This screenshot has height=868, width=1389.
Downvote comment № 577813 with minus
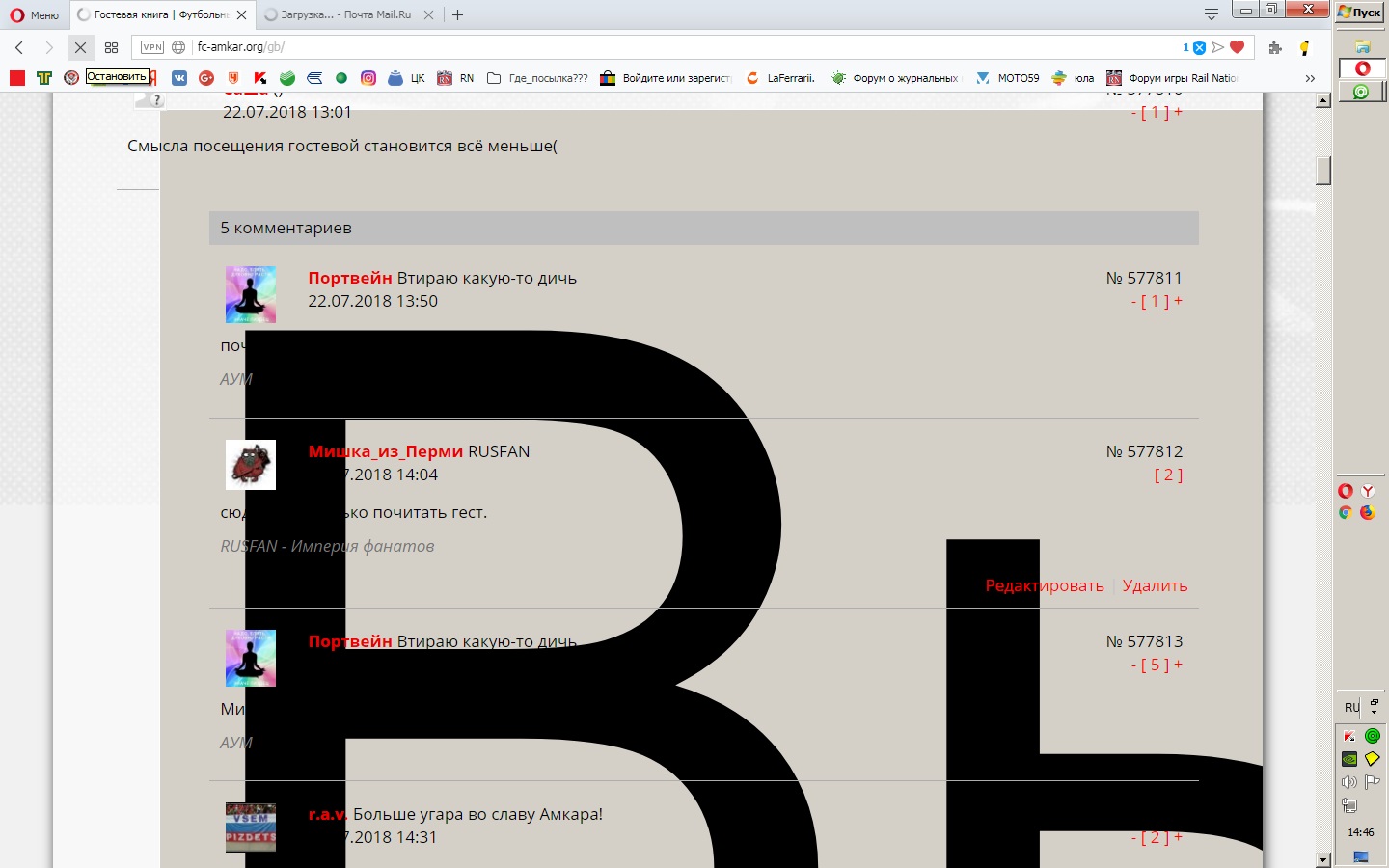tap(1133, 665)
